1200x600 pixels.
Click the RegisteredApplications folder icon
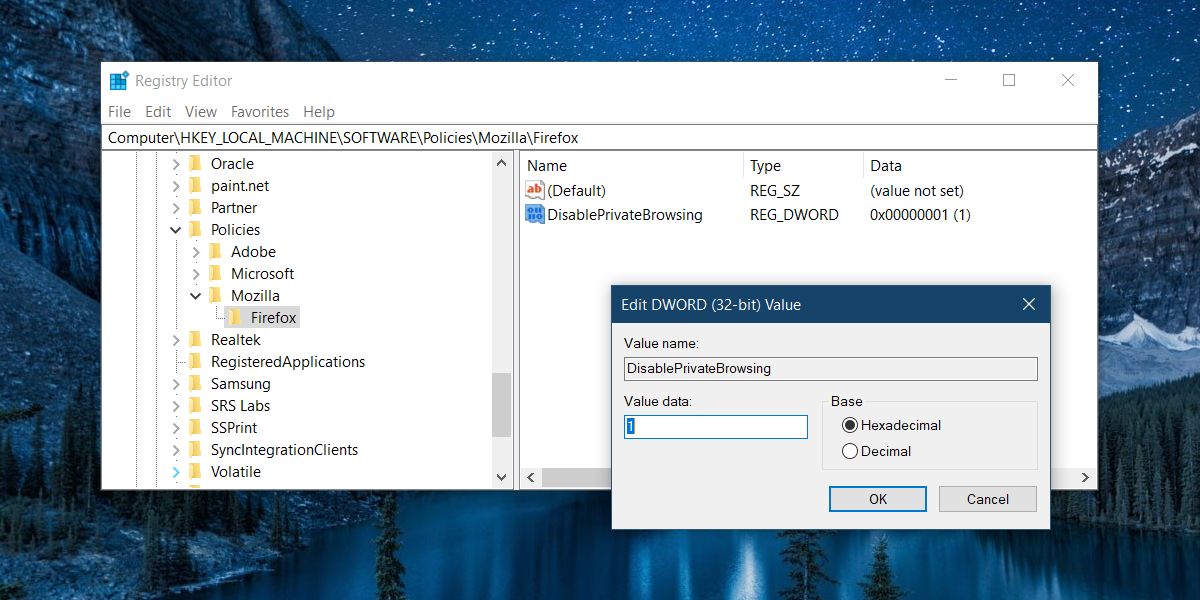(195, 362)
